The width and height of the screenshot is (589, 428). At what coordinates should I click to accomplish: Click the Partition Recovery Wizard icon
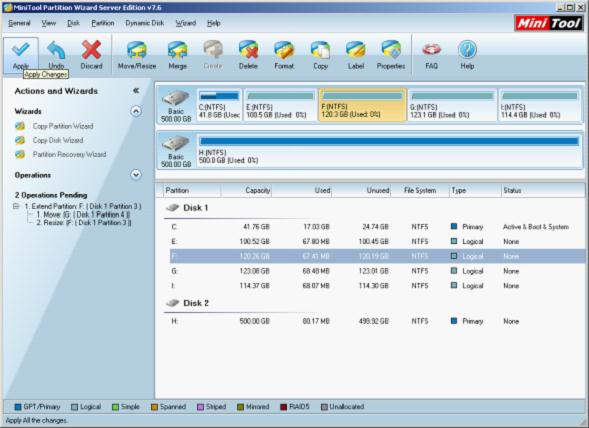tap(20, 154)
